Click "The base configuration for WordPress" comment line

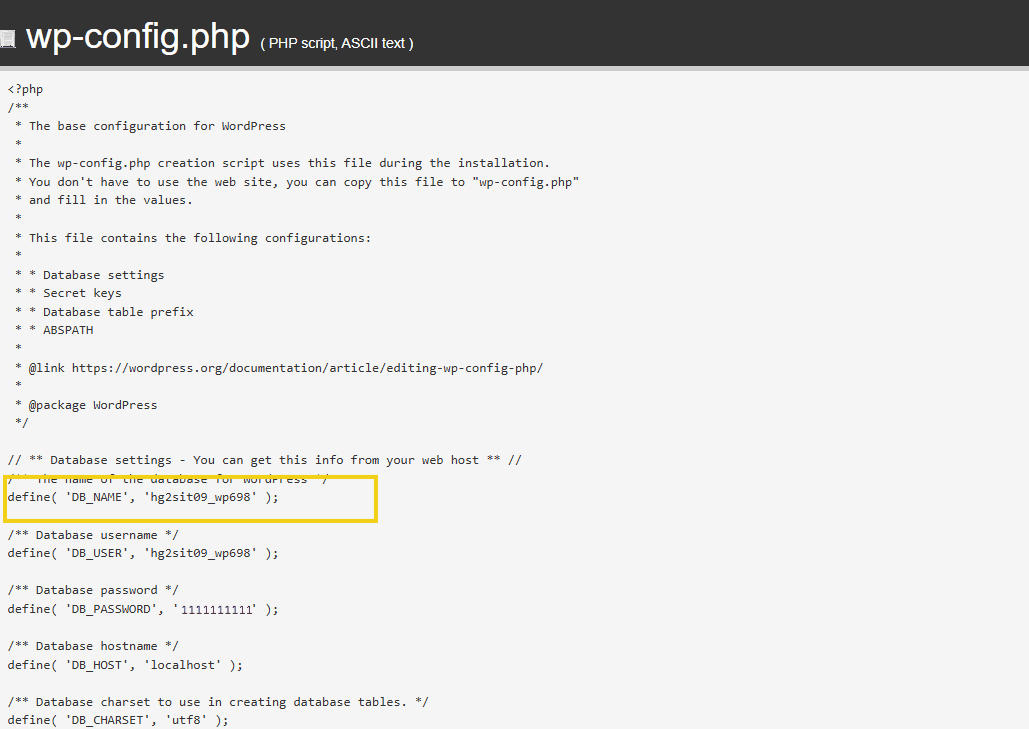point(150,126)
